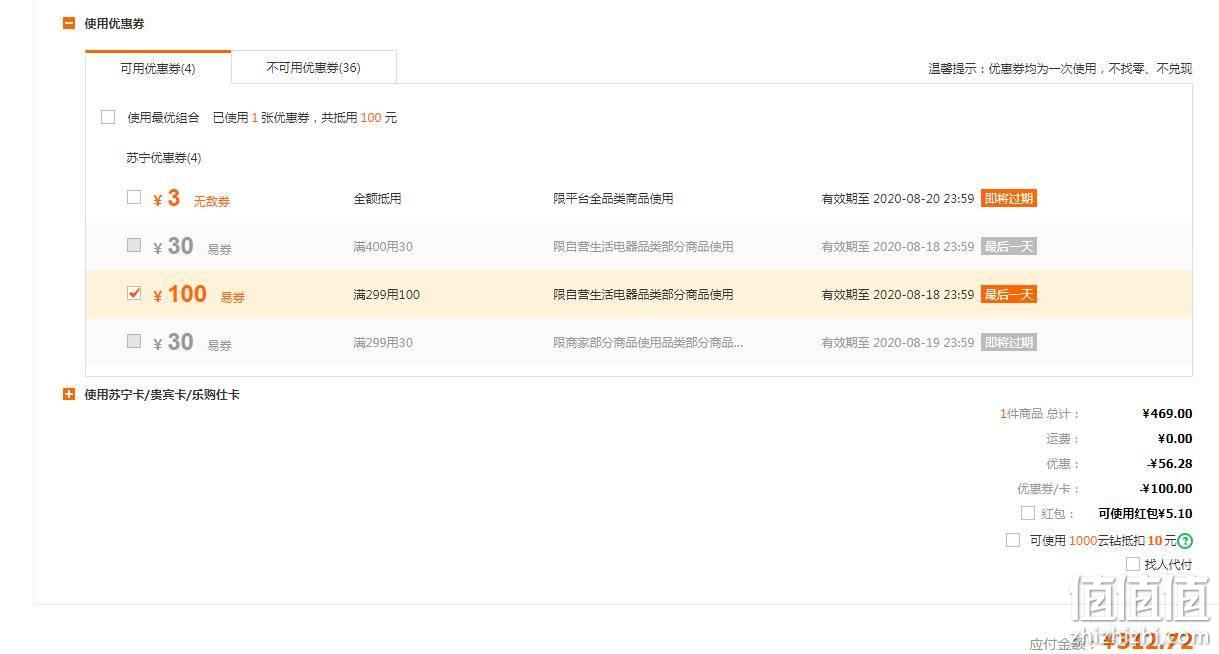Tick the ¥3 无敌券 coupon checkbox
Image resolution: width=1219 pixels, height=654 pixels.
134,197
